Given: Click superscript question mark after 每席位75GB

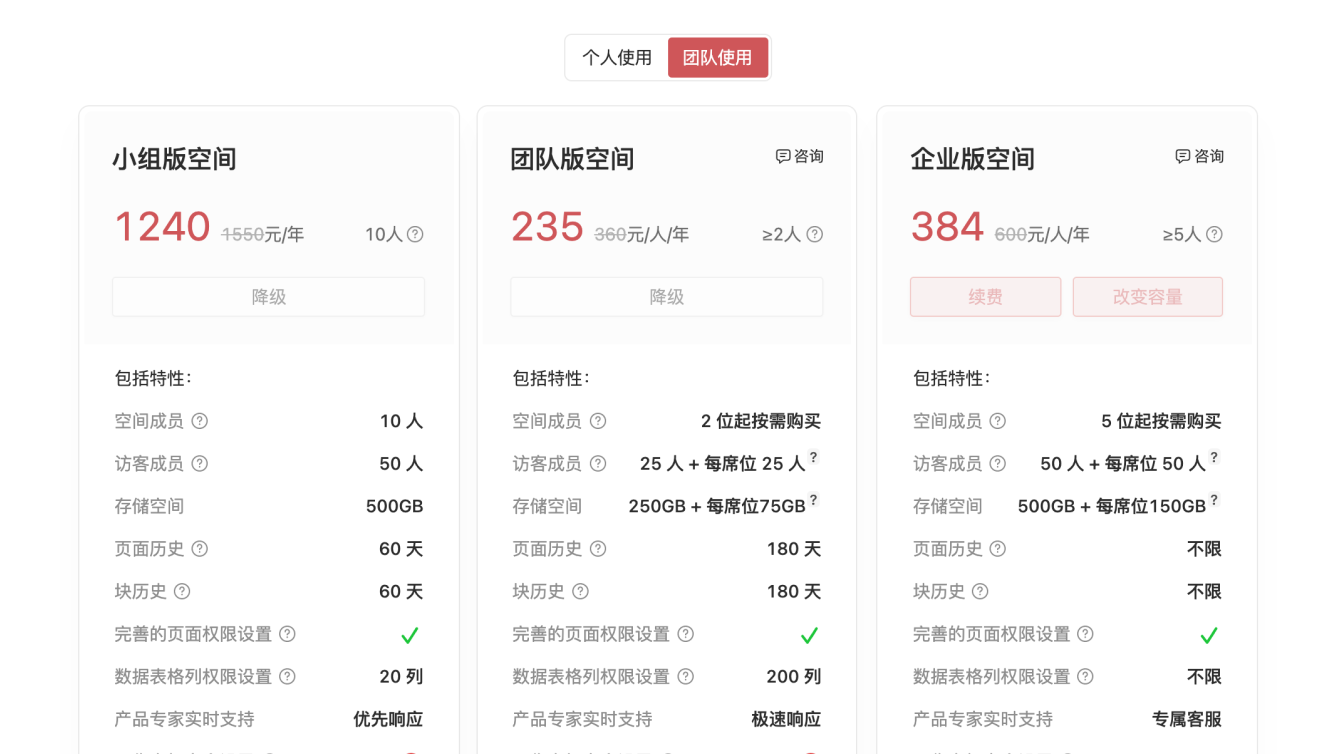Looking at the screenshot, I should pyautogui.click(x=814, y=500).
